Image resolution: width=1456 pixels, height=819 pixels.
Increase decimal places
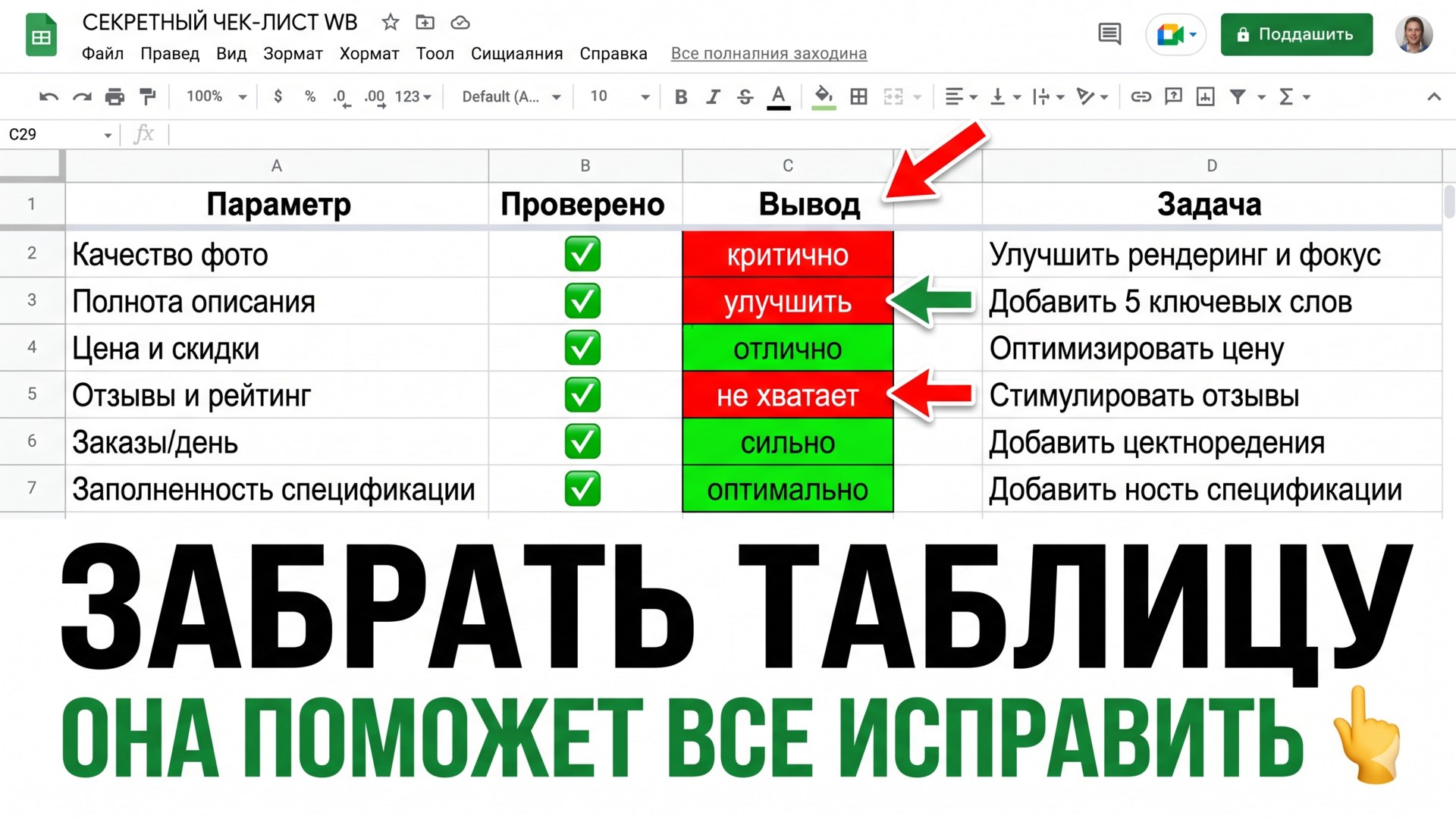pos(375,97)
